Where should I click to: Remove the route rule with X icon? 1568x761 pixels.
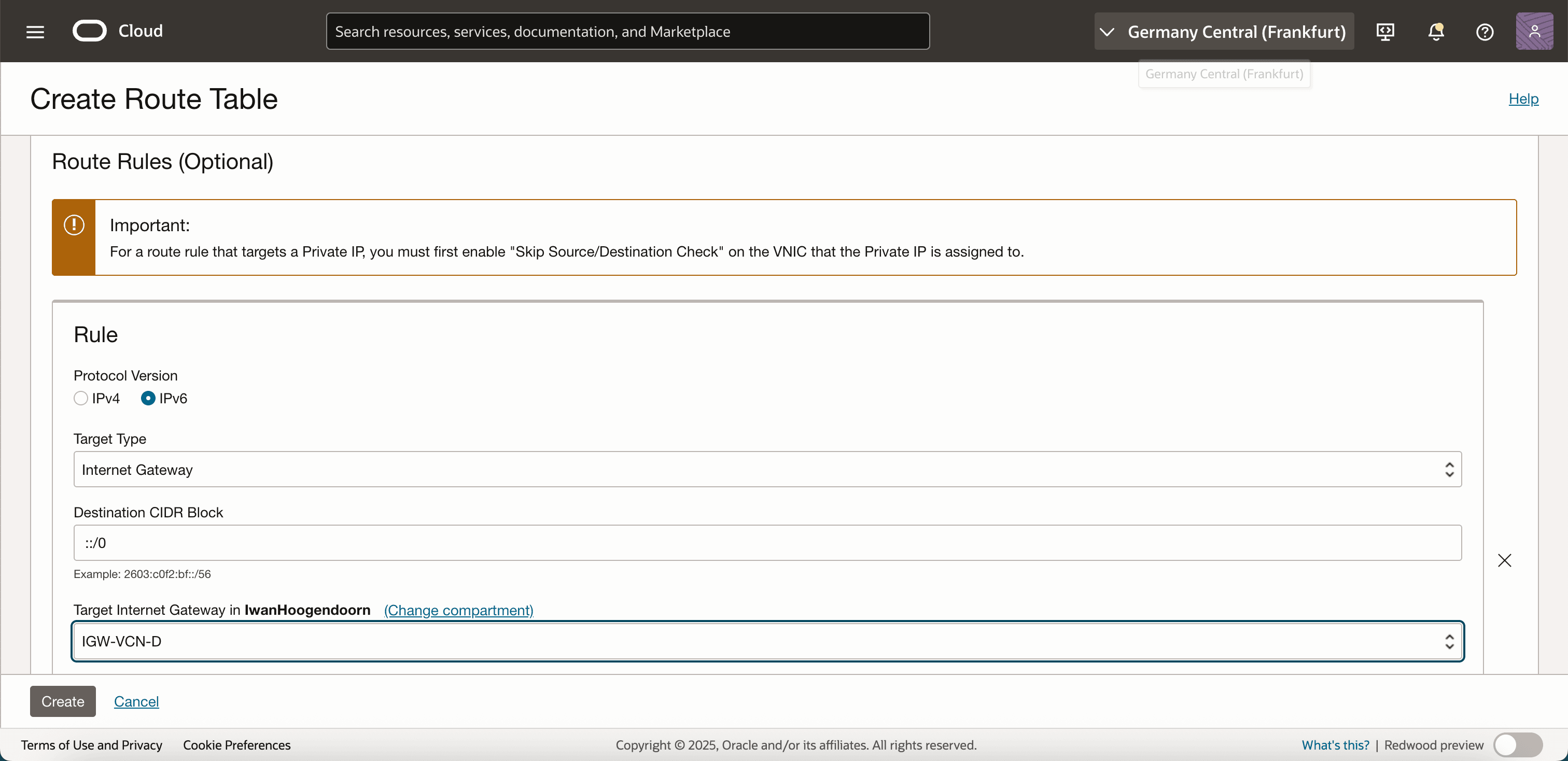(x=1504, y=560)
